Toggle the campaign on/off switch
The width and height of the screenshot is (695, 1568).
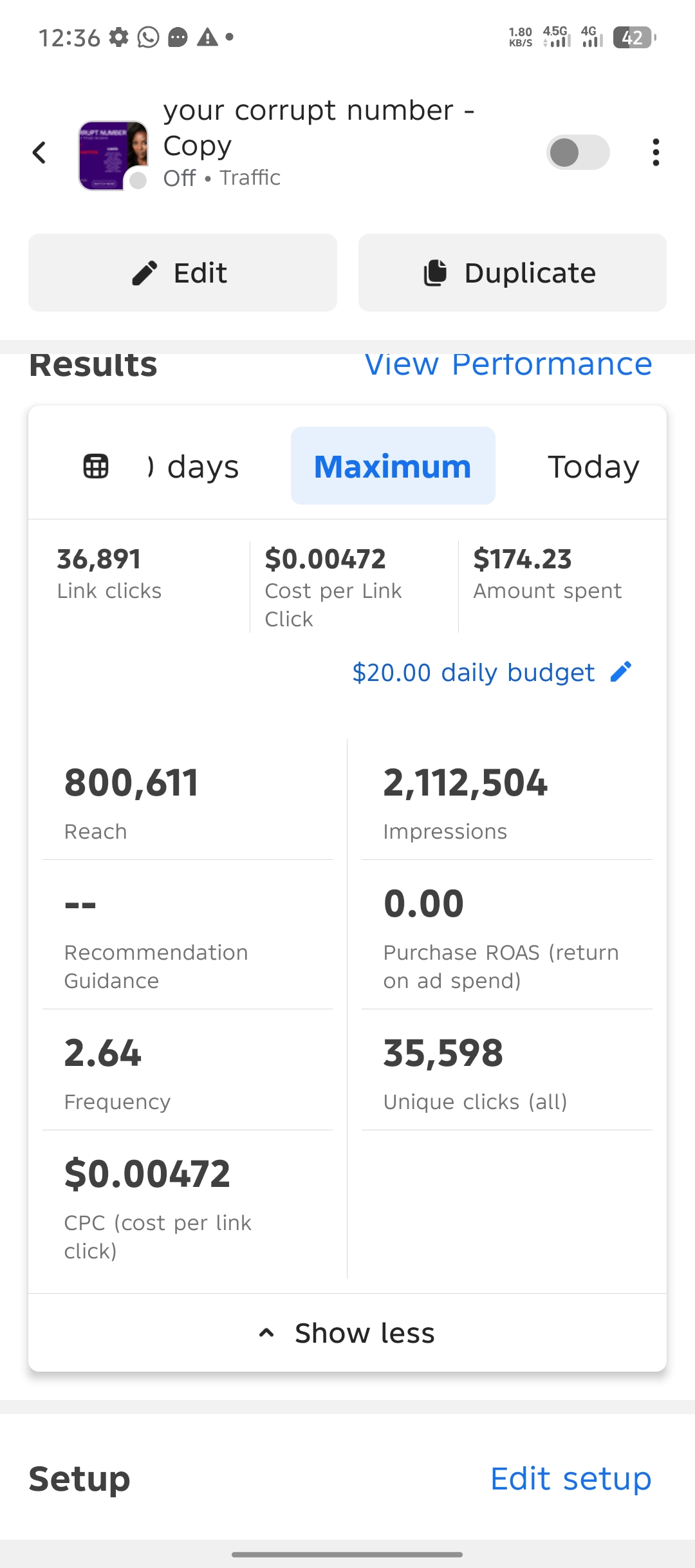click(x=577, y=153)
